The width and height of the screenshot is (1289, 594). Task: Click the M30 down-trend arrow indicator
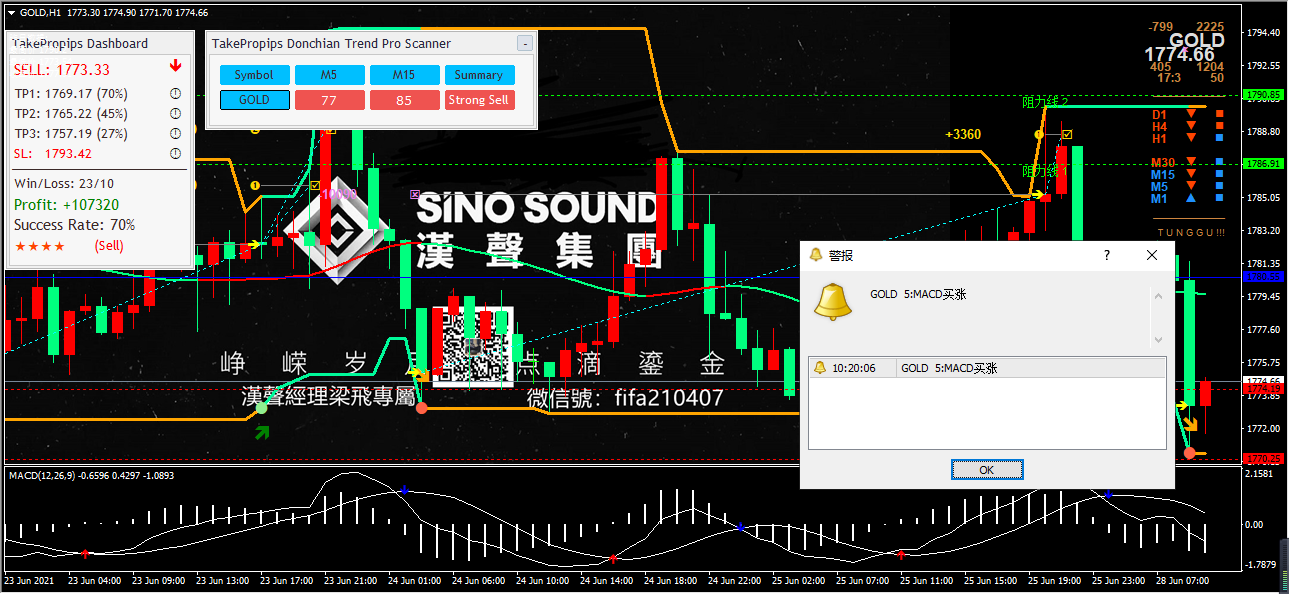(1191, 162)
